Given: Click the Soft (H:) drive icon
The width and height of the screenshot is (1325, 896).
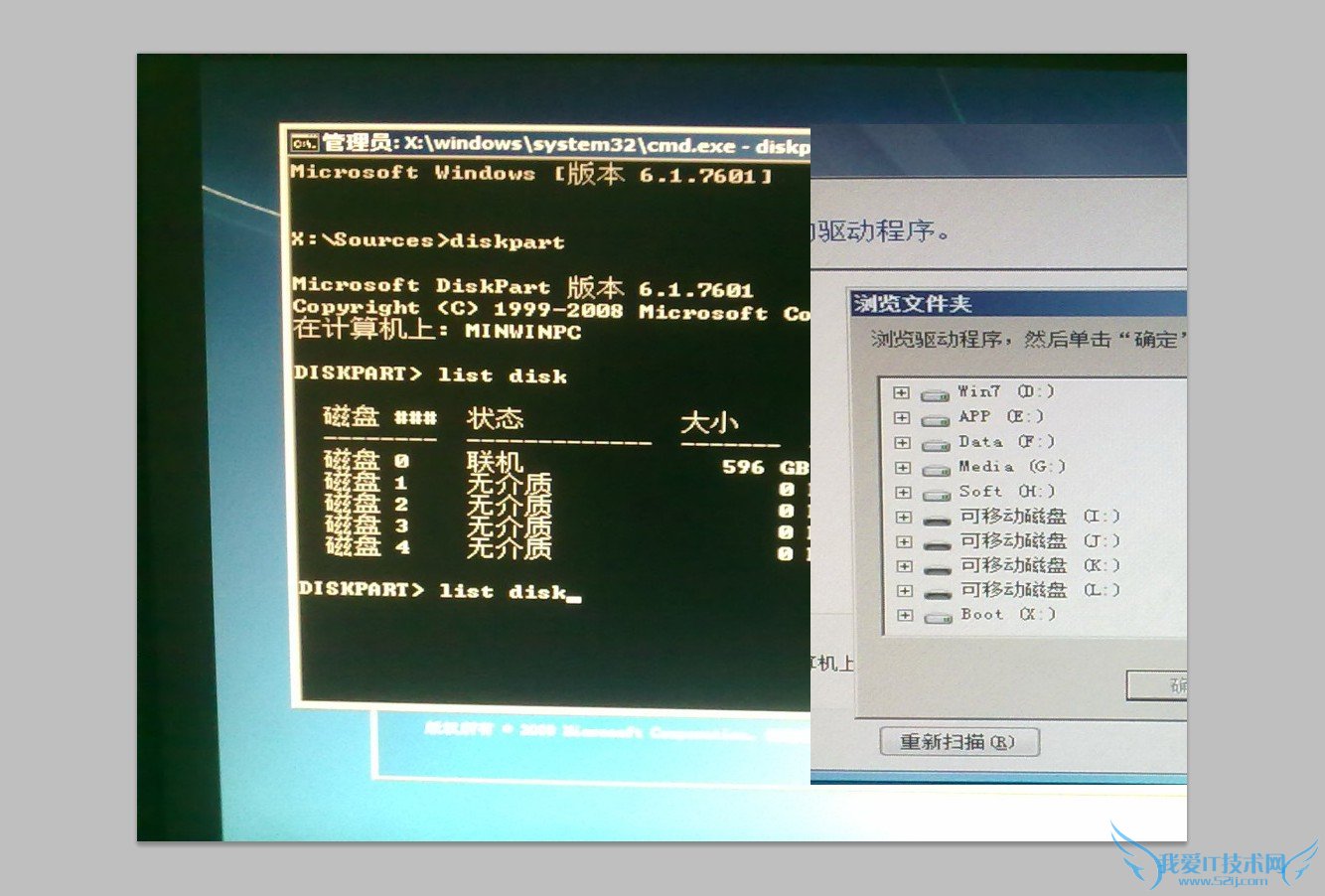Looking at the screenshot, I should click(935, 494).
